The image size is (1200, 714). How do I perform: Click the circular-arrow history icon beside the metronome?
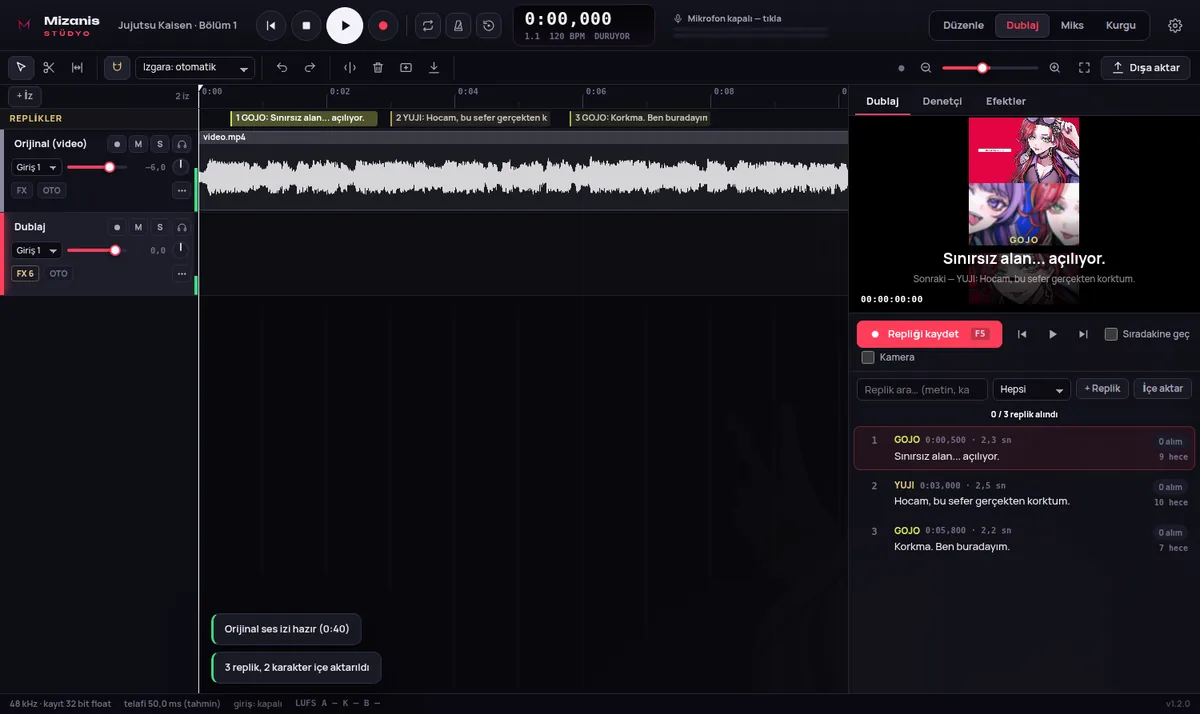coord(488,25)
